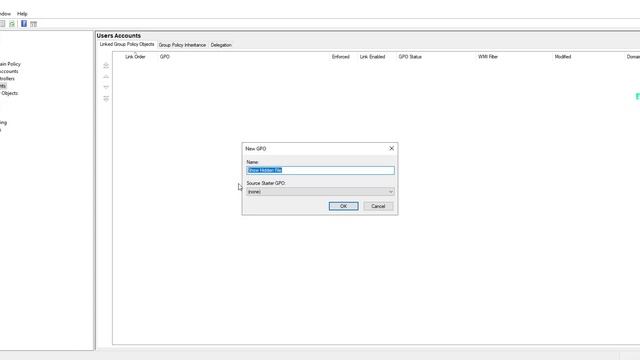Move link down one position arrow
Image resolution: width=640 pixels, height=360 pixels.
pyautogui.click(x=106, y=87)
